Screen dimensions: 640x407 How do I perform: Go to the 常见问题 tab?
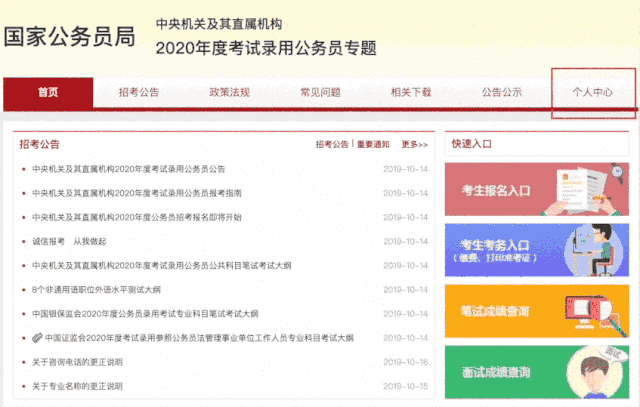tap(320, 92)
